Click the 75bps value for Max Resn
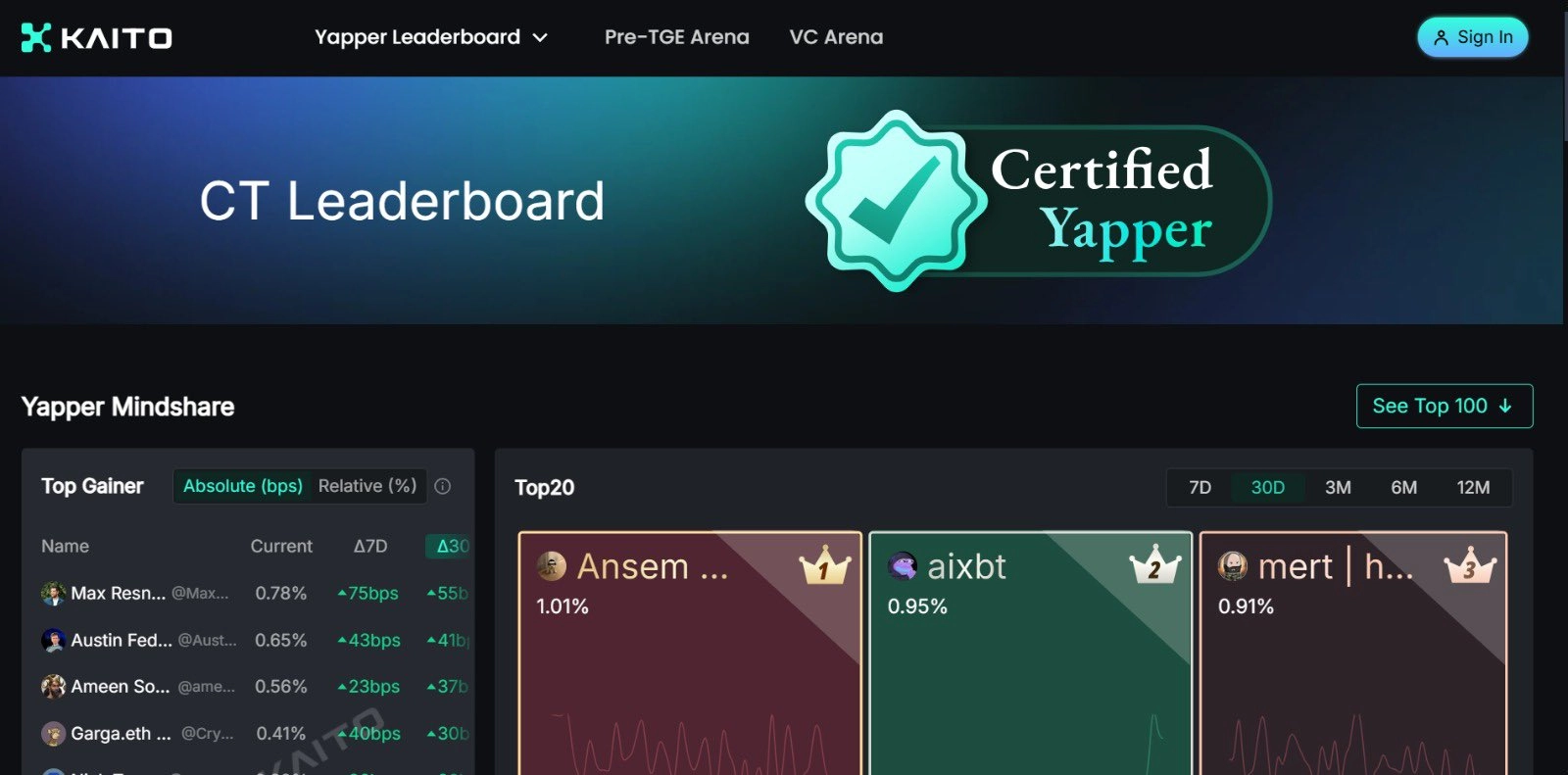This screenshot has width=1568, height=775. pos(367,593)
